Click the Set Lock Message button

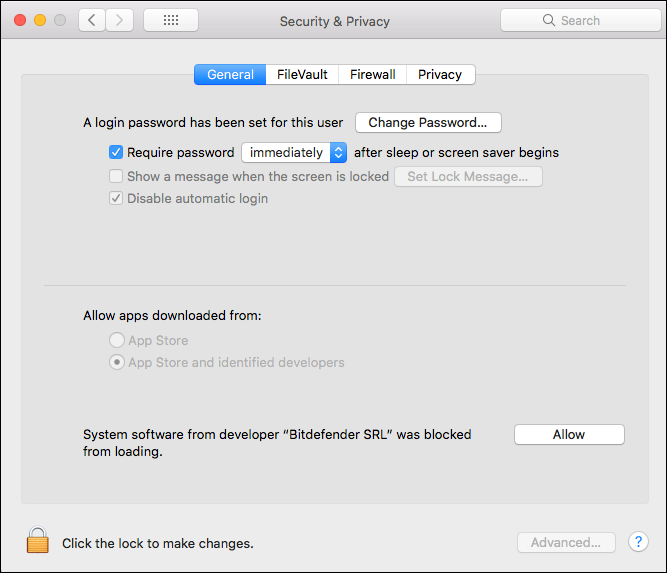(x=468, y=177)
